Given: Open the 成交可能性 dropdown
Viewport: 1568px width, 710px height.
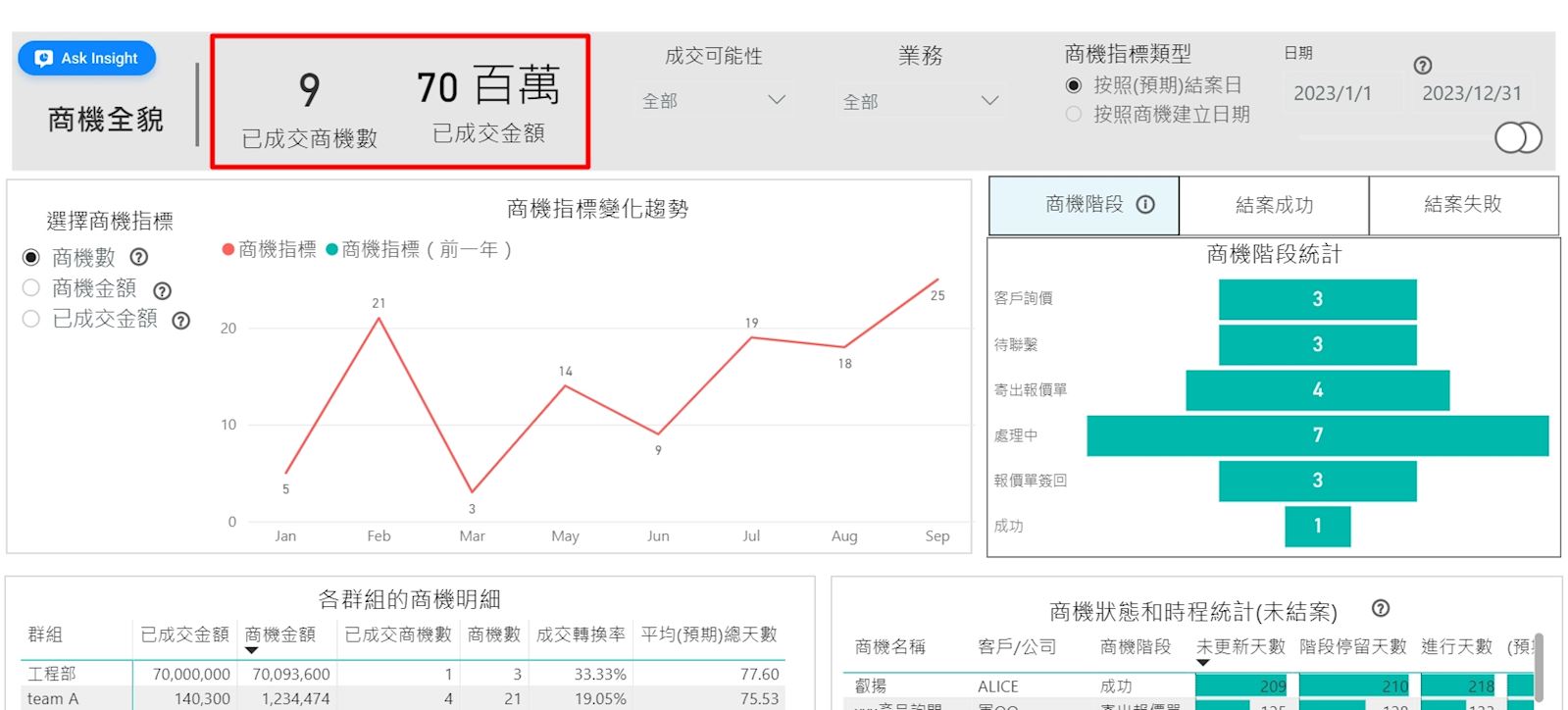Looking at the screenshot, I should click(714, 100).
